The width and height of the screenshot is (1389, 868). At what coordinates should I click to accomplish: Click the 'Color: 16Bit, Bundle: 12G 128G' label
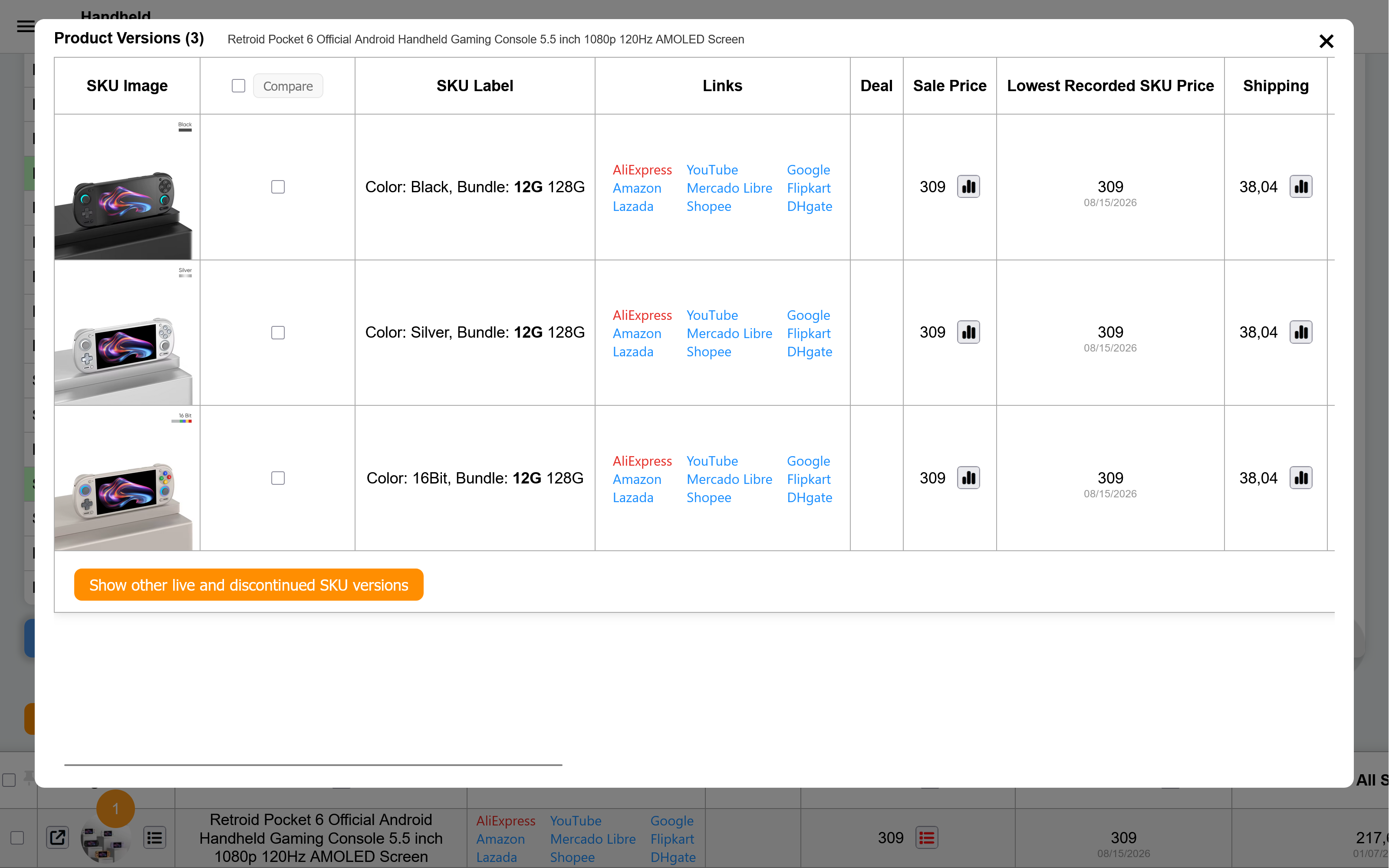click(x=475, y=478)
